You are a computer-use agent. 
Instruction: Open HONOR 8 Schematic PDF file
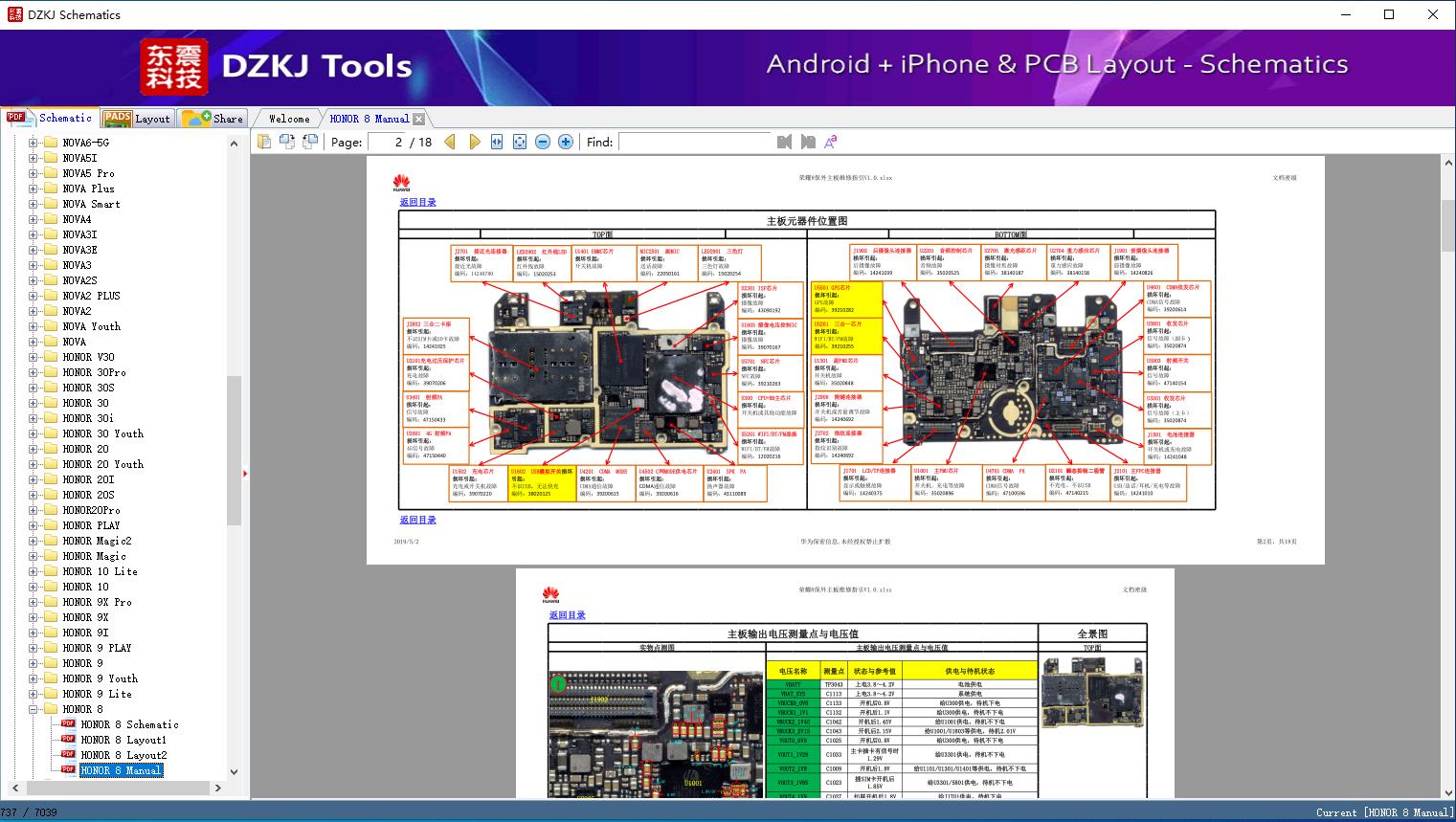[129, 724]
